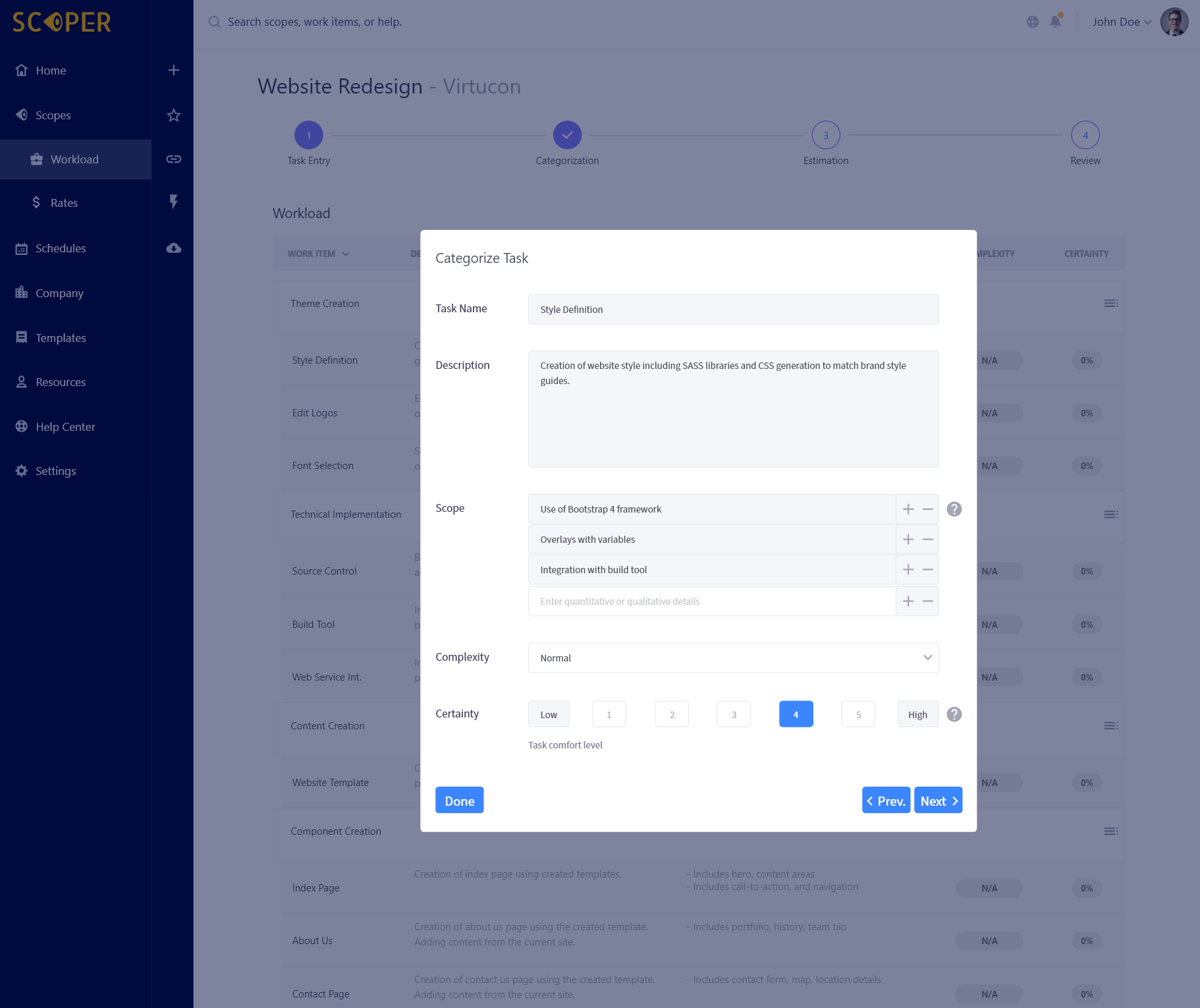Screen dimensions: 1200x1008
Task: Select certainty level 1
Action: click(609, 714)
